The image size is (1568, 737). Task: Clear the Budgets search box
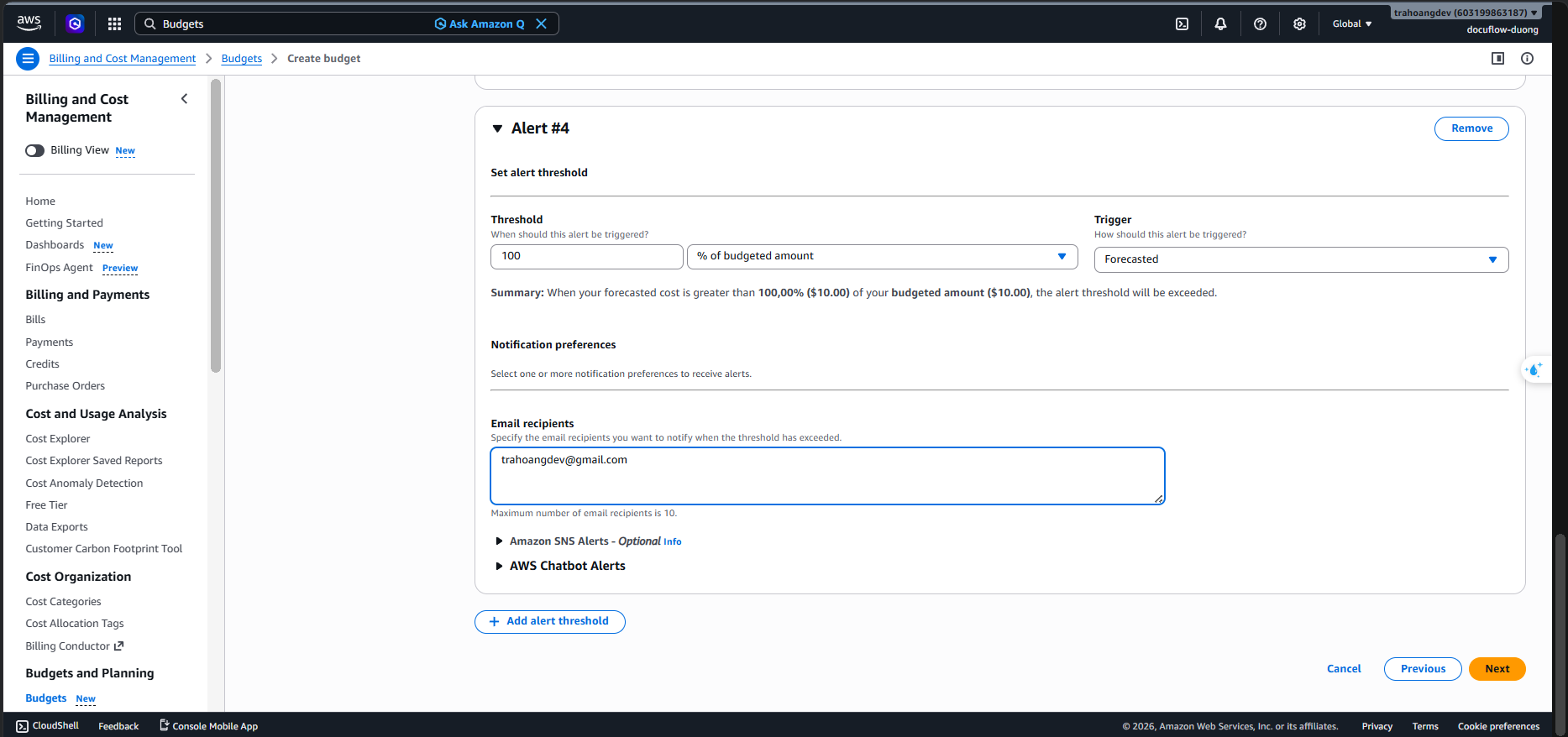(542, 24)
